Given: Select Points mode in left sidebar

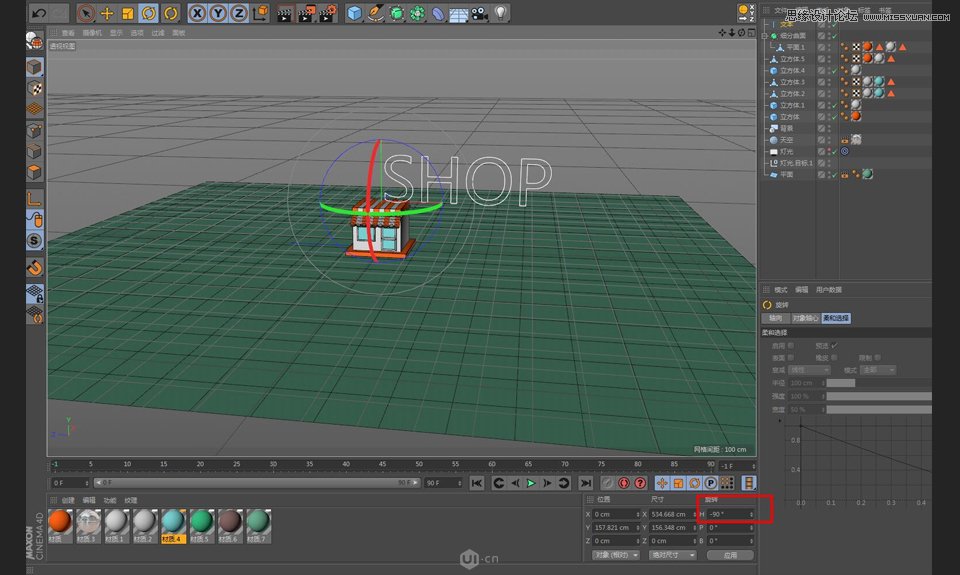Looking at the screenshot, I should [35, 130].
